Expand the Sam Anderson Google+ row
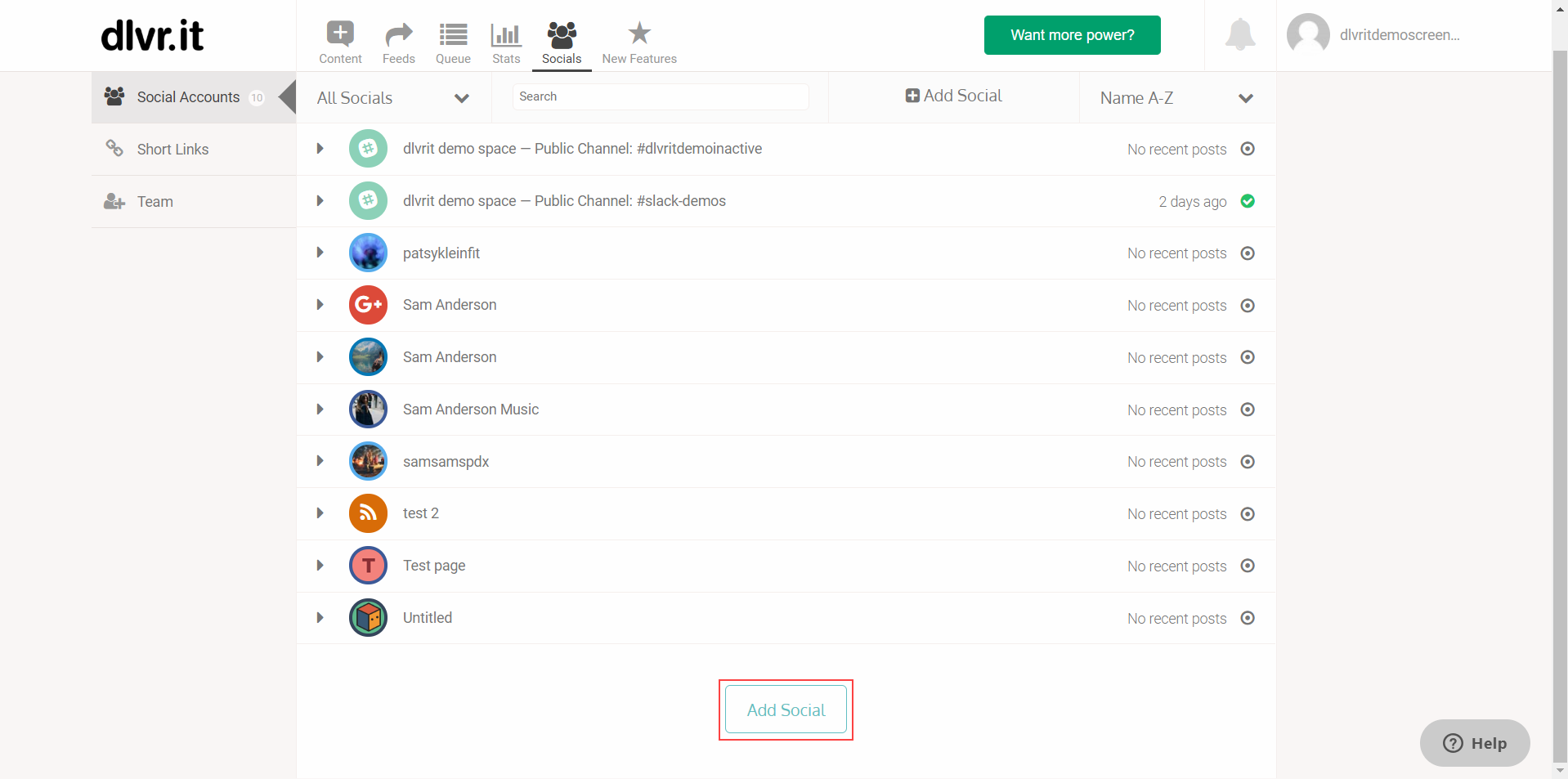This screenshot has width=1568, height=779. click(x=320, y=305)
